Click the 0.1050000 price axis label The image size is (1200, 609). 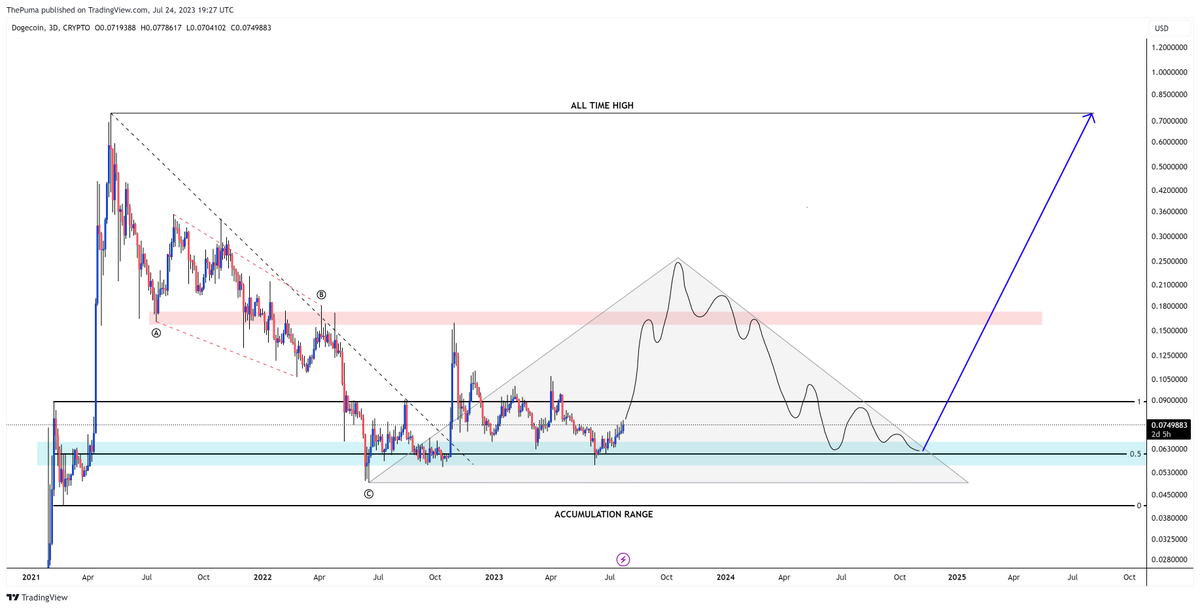click(x=1170, y=380)
